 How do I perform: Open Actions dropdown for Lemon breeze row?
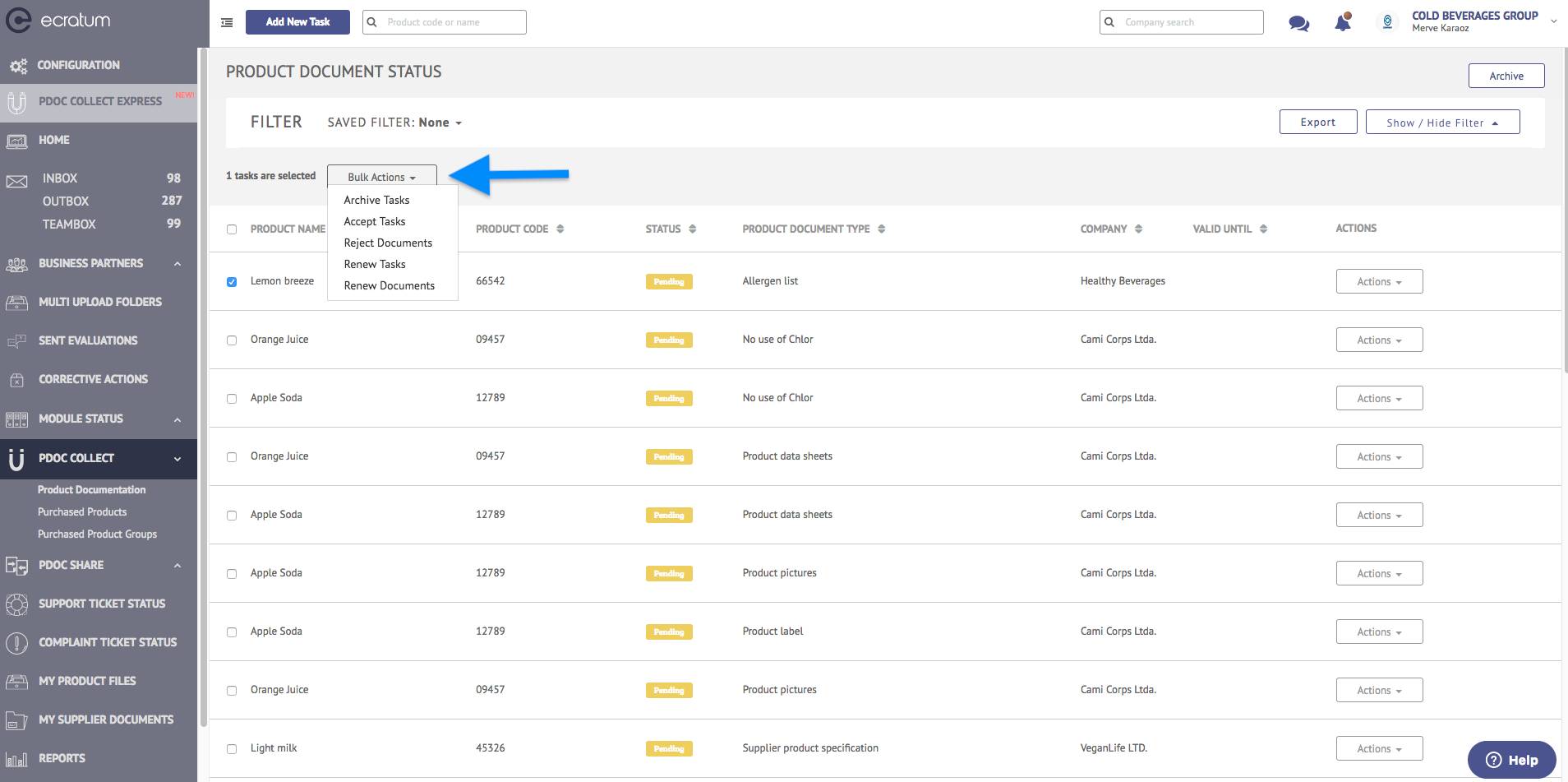(x=1379, y=281)
